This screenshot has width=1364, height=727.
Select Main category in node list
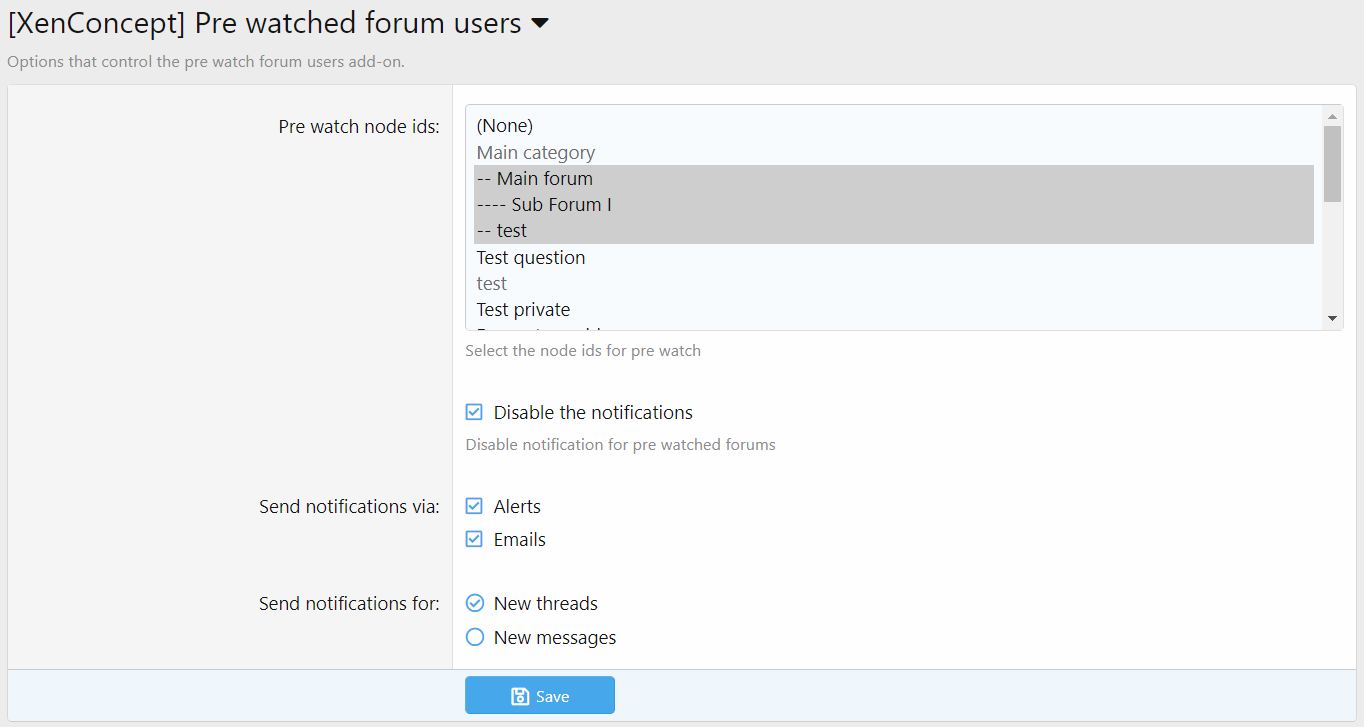pos(894,152)
